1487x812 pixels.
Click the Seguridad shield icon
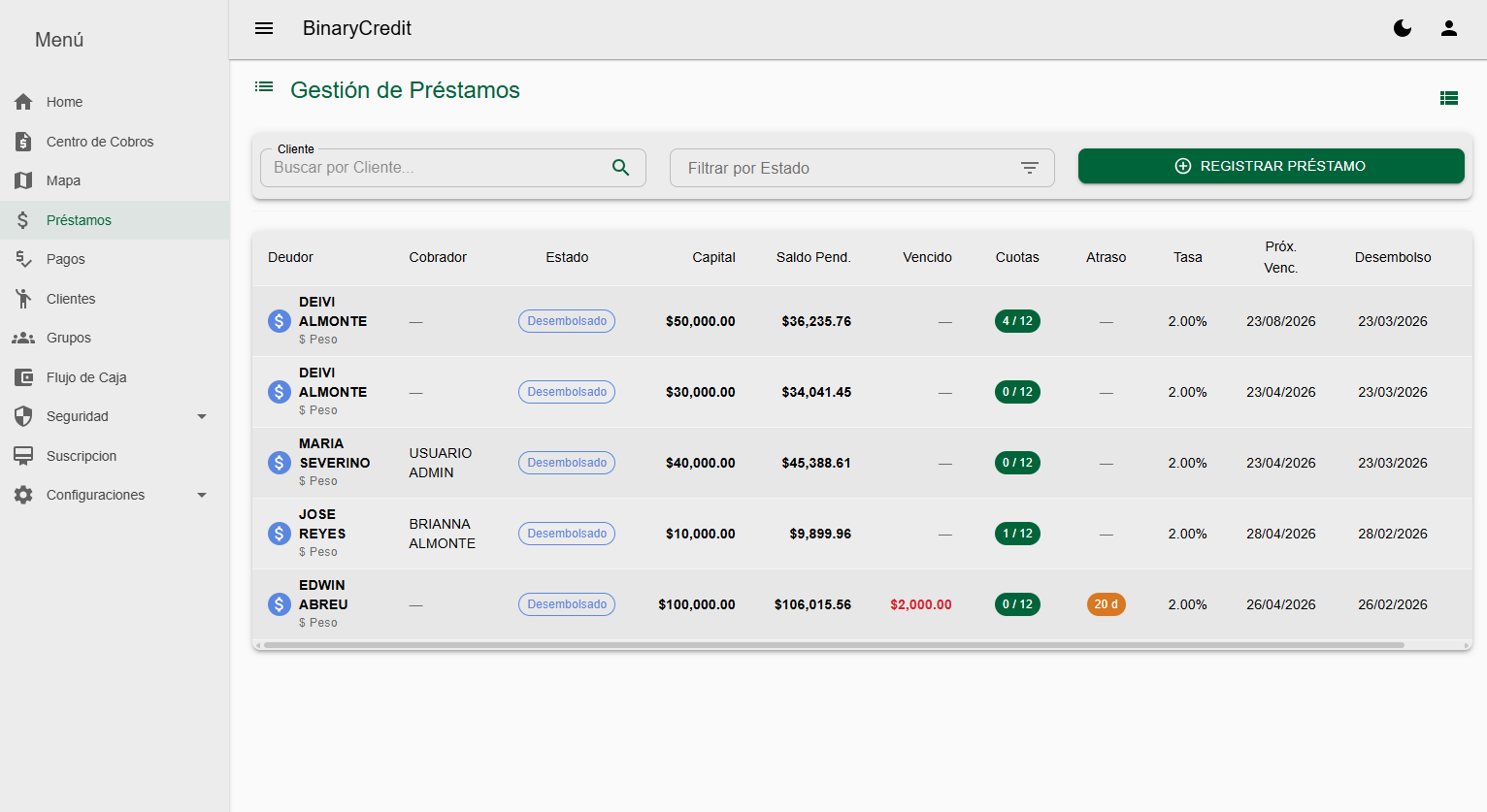[x=23, y=416]
